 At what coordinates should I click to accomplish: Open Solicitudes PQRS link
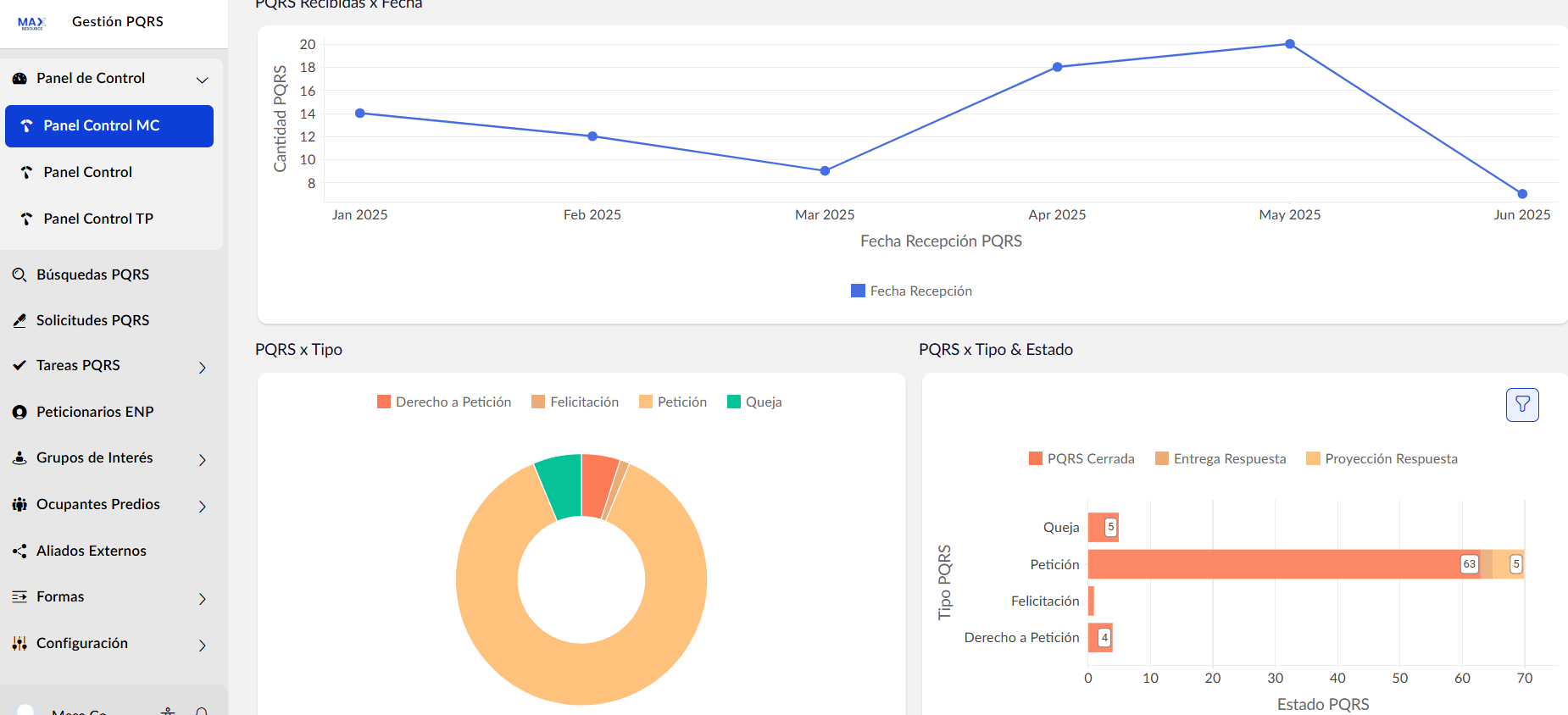tap(92, 320)
